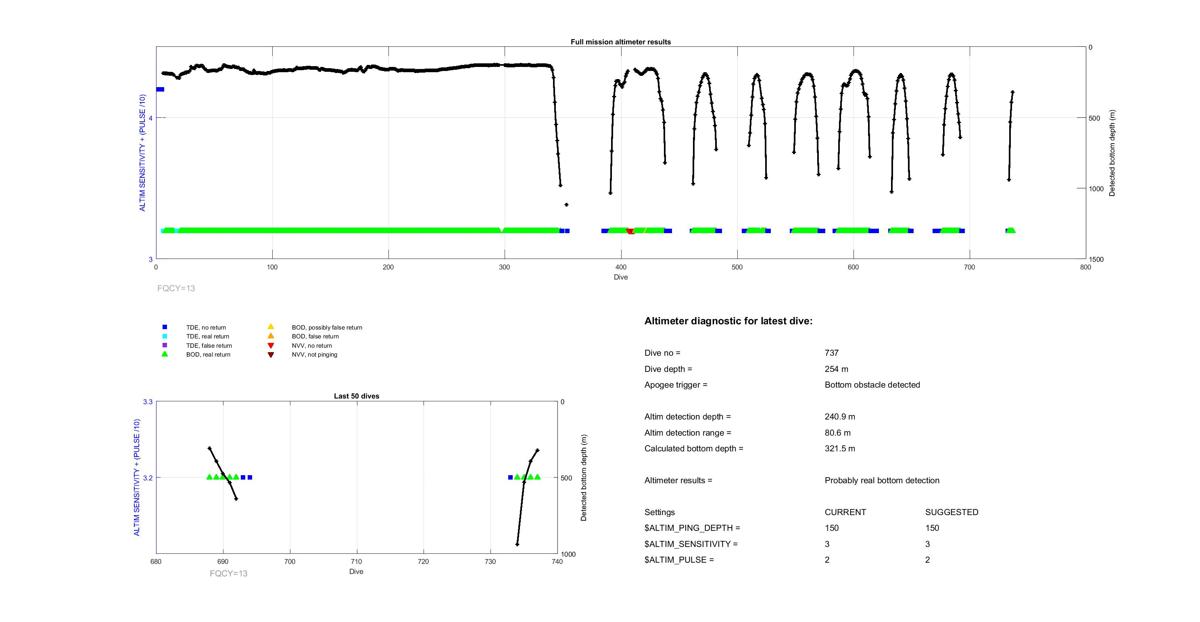Select the legend label 'TDE, false return'

click(207, 345)
